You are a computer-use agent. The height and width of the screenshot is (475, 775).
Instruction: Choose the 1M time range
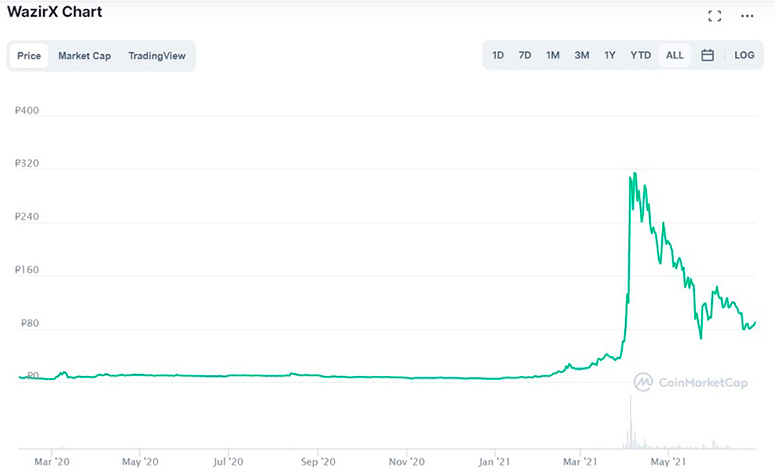click(553, 56)
